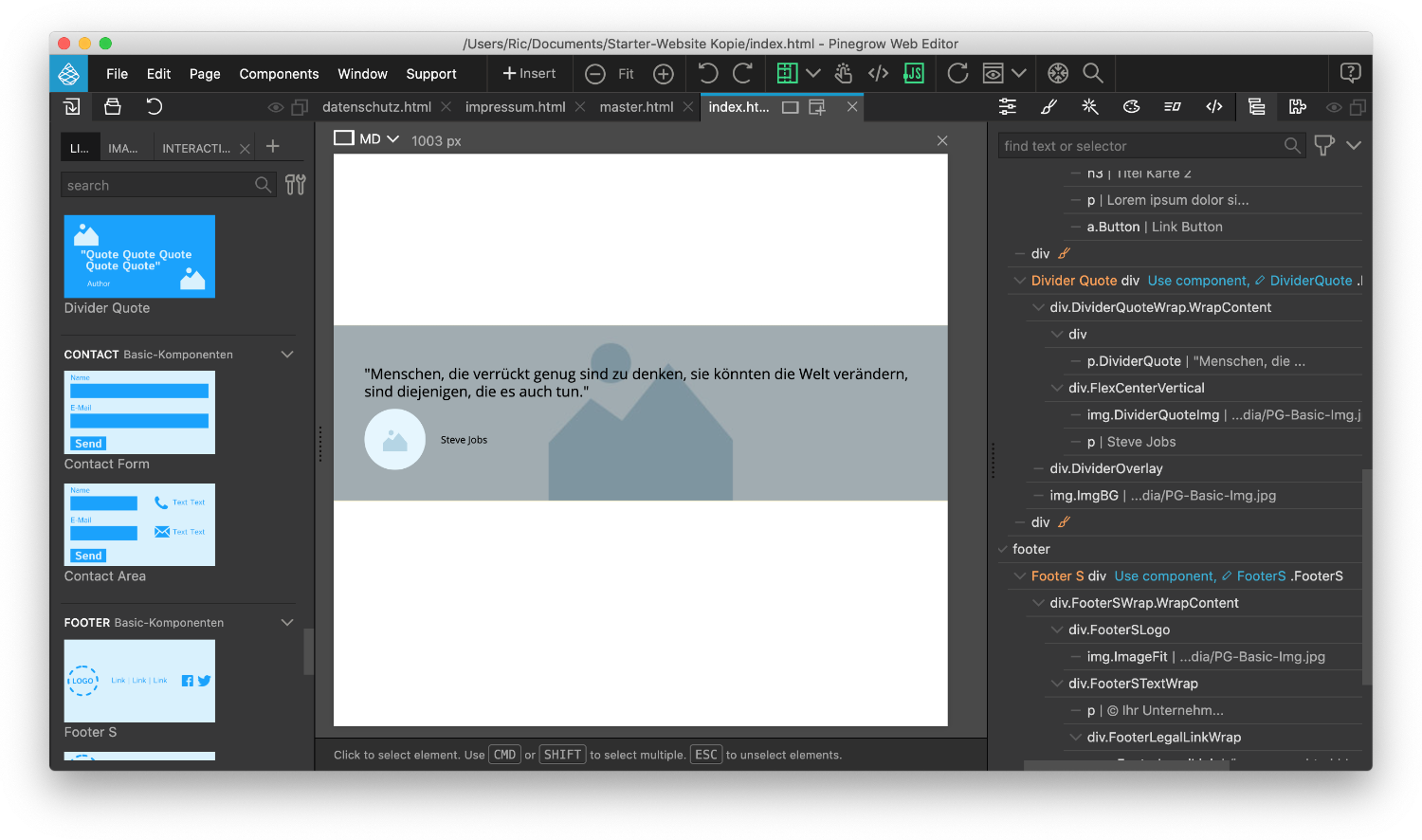Image resolution: width=1422 pixels, height=840 pixels.
Task: Collapse the CONTACT Basic-Komponenten section
Action: click(287, 354)
